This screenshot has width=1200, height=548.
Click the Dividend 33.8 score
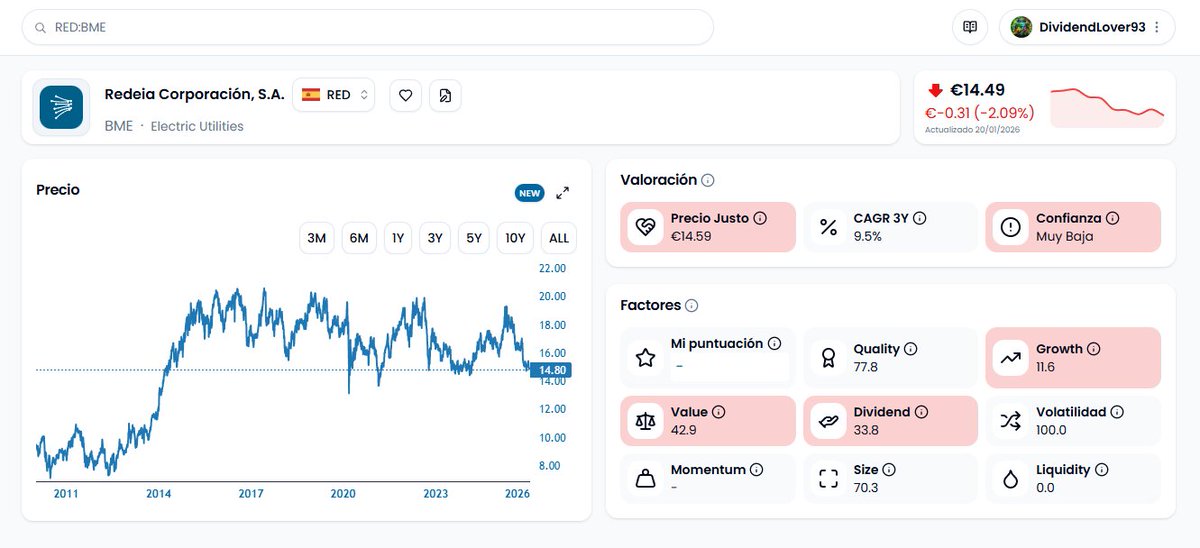pyautogui.click(x=866, y=430)
